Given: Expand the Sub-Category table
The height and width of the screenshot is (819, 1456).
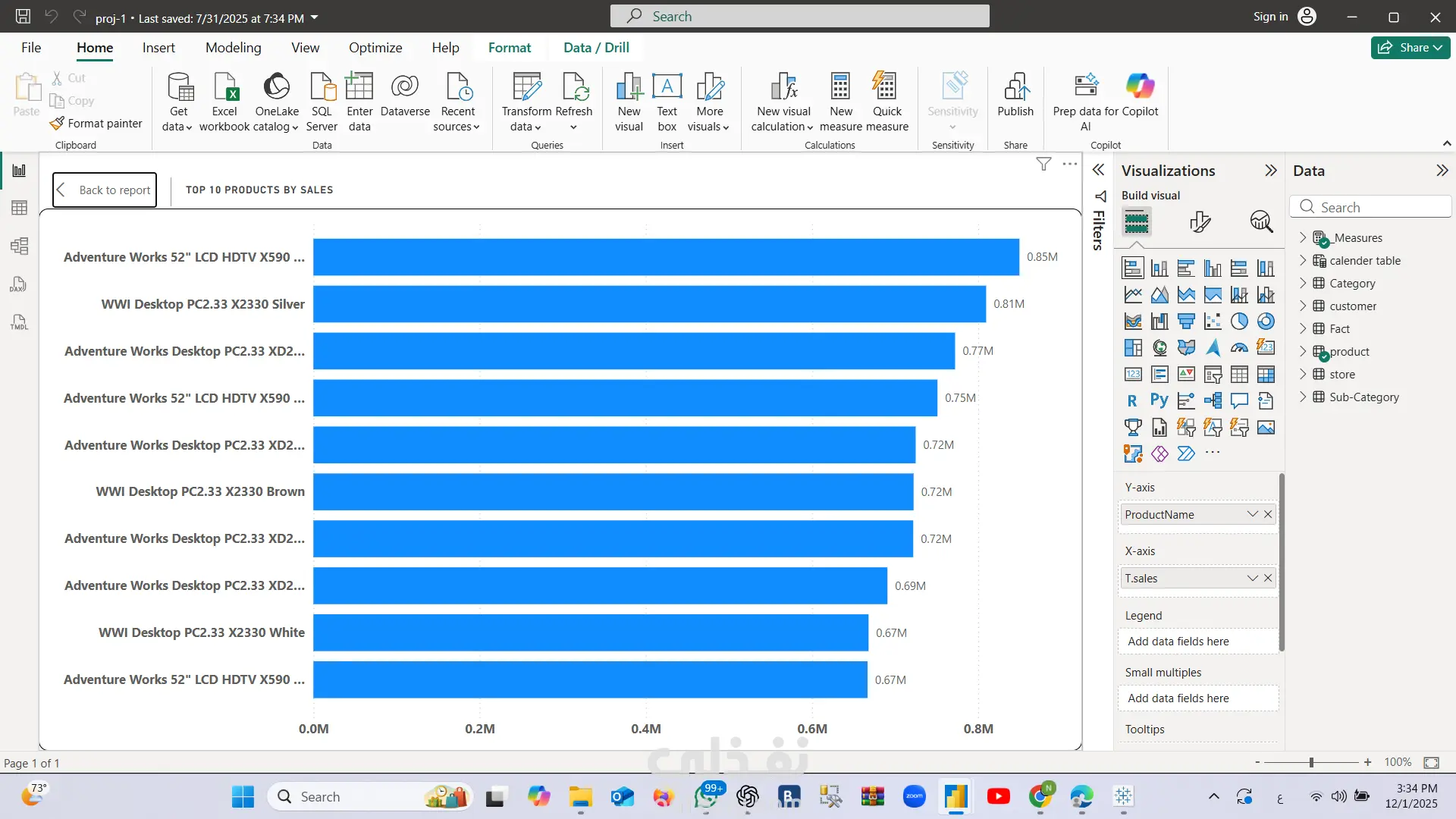Looking at the screenshot, I should point(1303,397).
